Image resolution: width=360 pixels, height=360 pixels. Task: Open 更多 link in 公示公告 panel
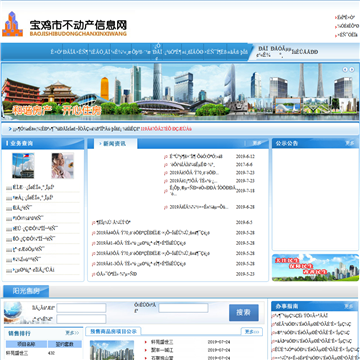(x=350, y=143)
